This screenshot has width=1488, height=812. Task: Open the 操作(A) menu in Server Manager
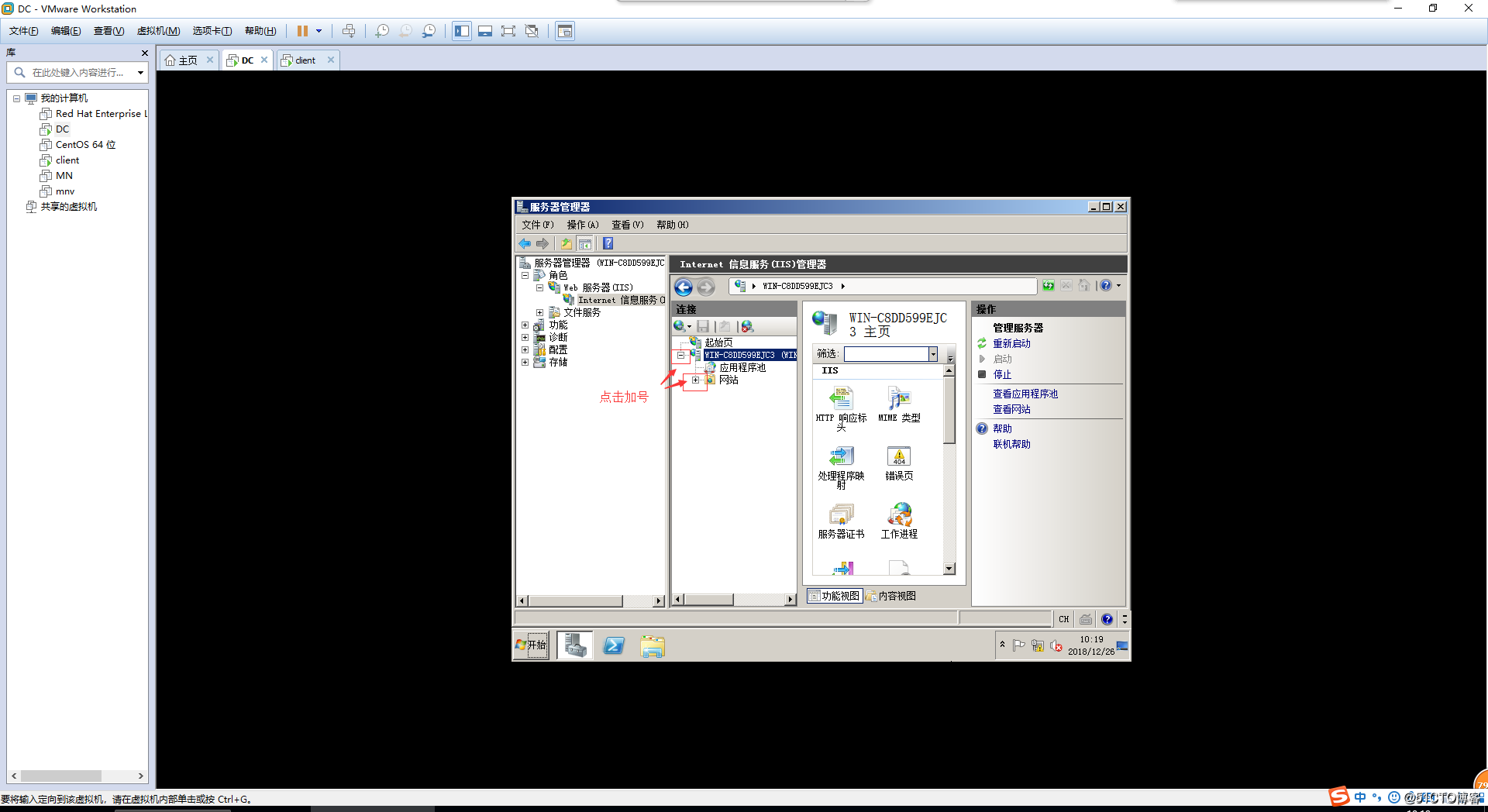[583, 225]
